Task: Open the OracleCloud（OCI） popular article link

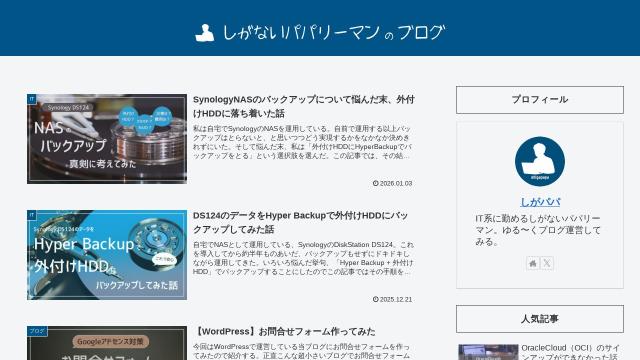Action: [x=570, y=352]
